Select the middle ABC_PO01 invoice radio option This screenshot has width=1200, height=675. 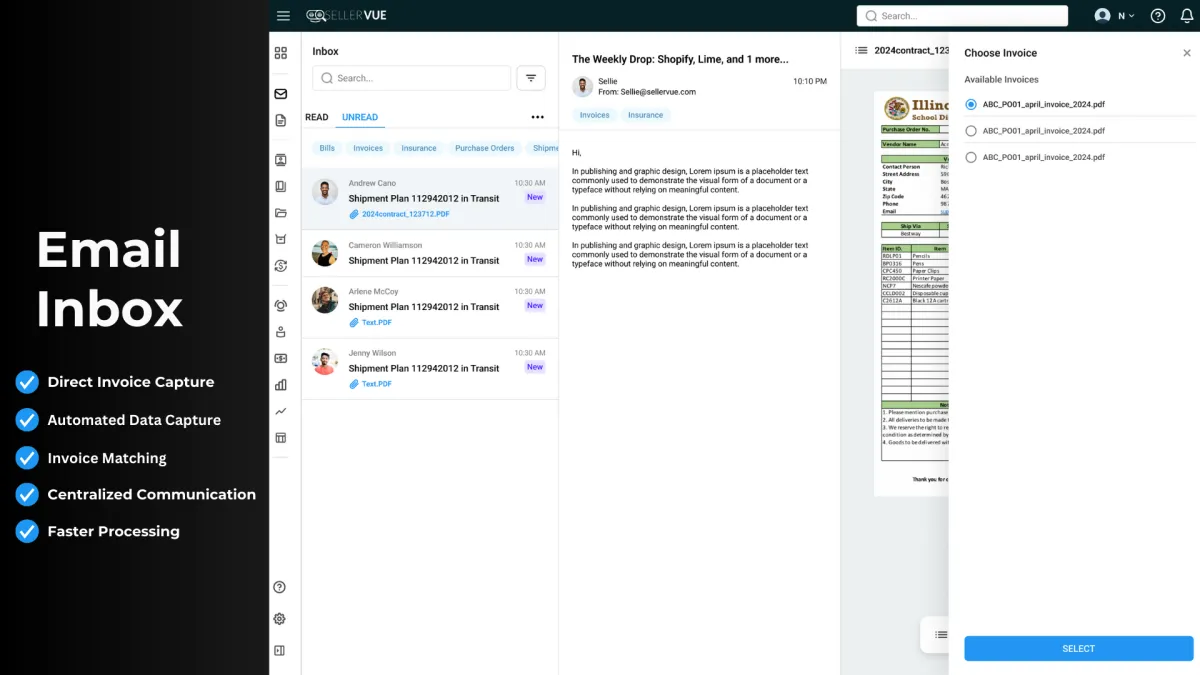click(971, 131)
